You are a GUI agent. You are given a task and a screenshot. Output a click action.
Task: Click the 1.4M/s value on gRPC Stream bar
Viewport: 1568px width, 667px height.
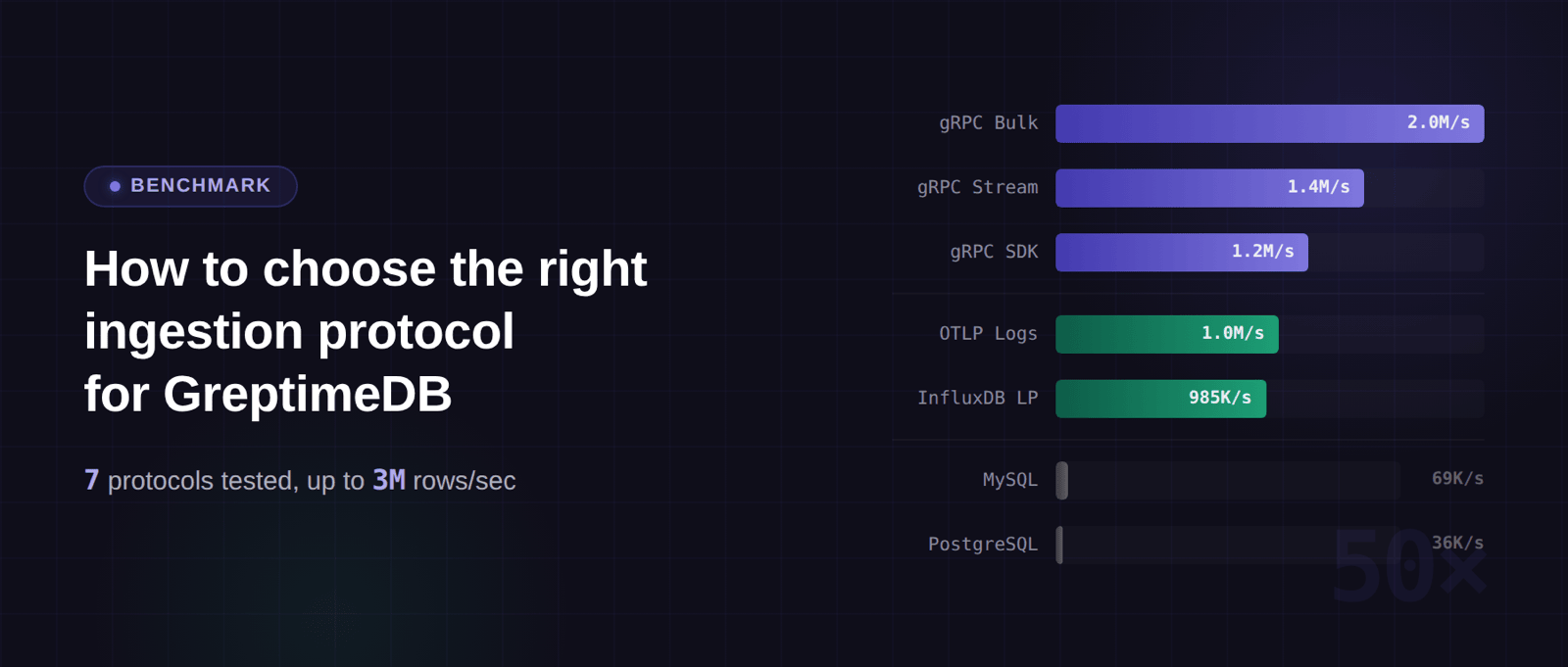(1318, 187)
